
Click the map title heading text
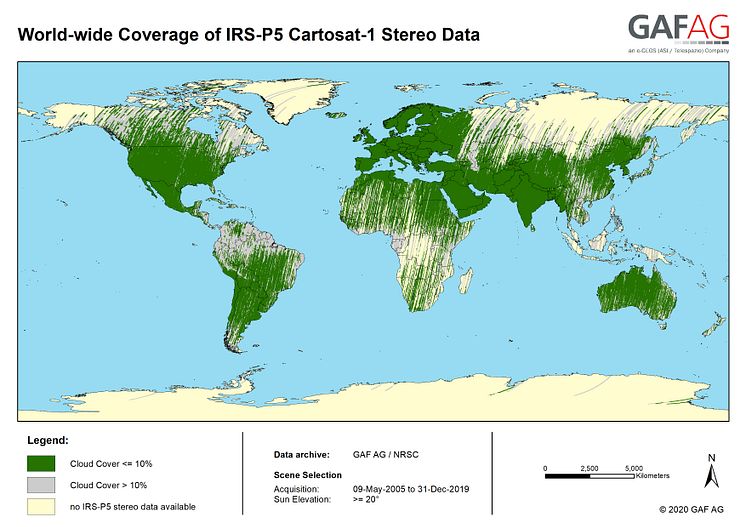[x=248, y=35]
